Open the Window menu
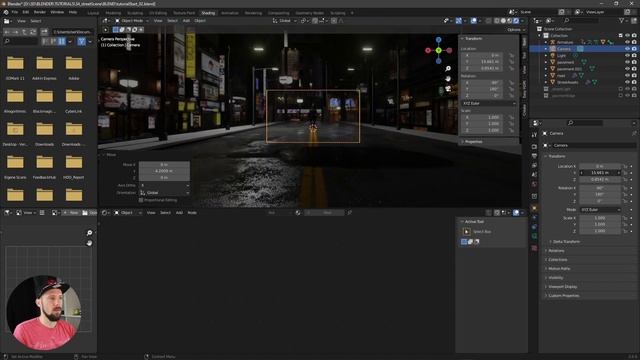This screenshot has height=360, width=640. 57,12
